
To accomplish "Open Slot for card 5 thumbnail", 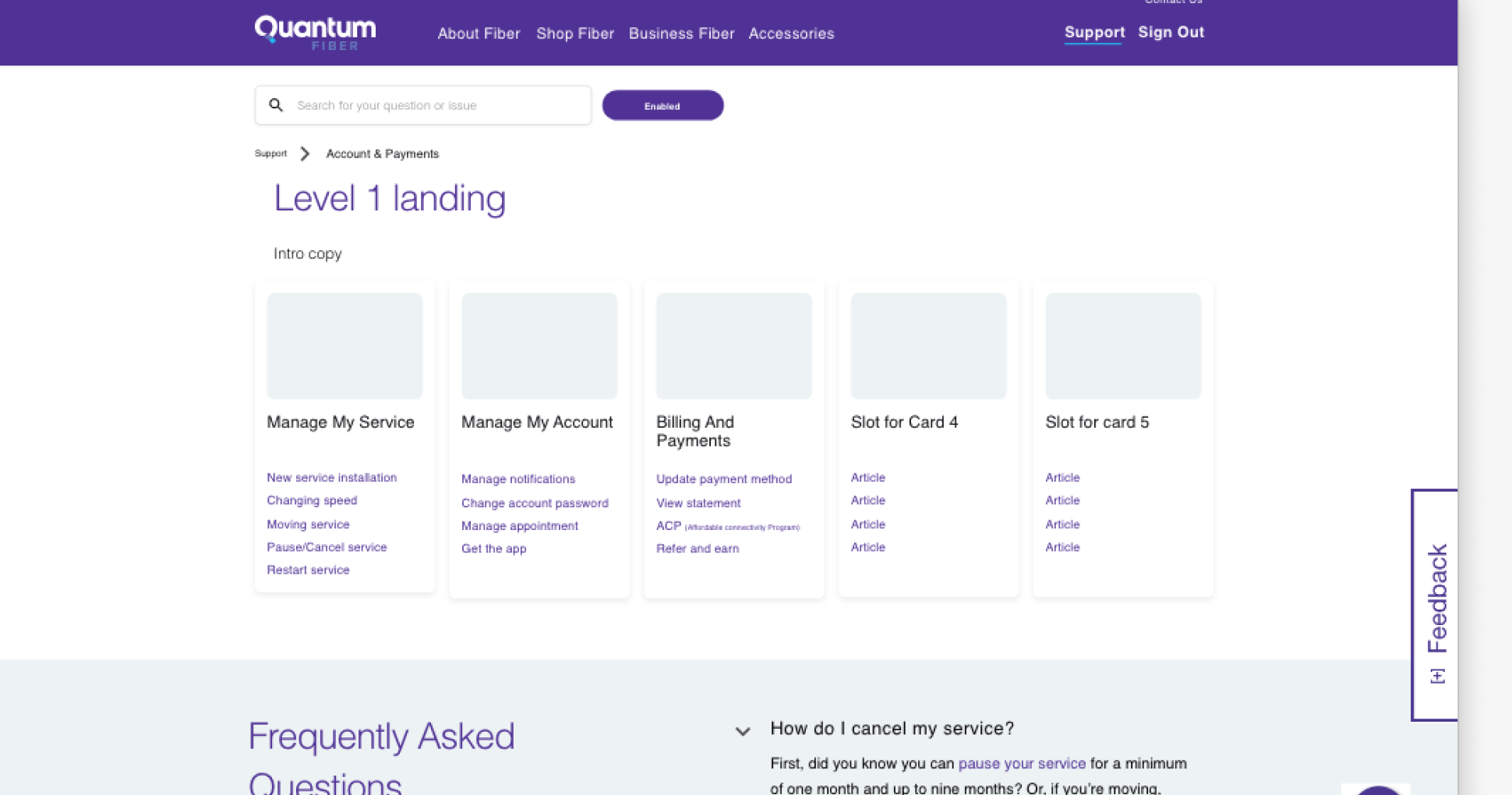I will tap(1123, 346).
